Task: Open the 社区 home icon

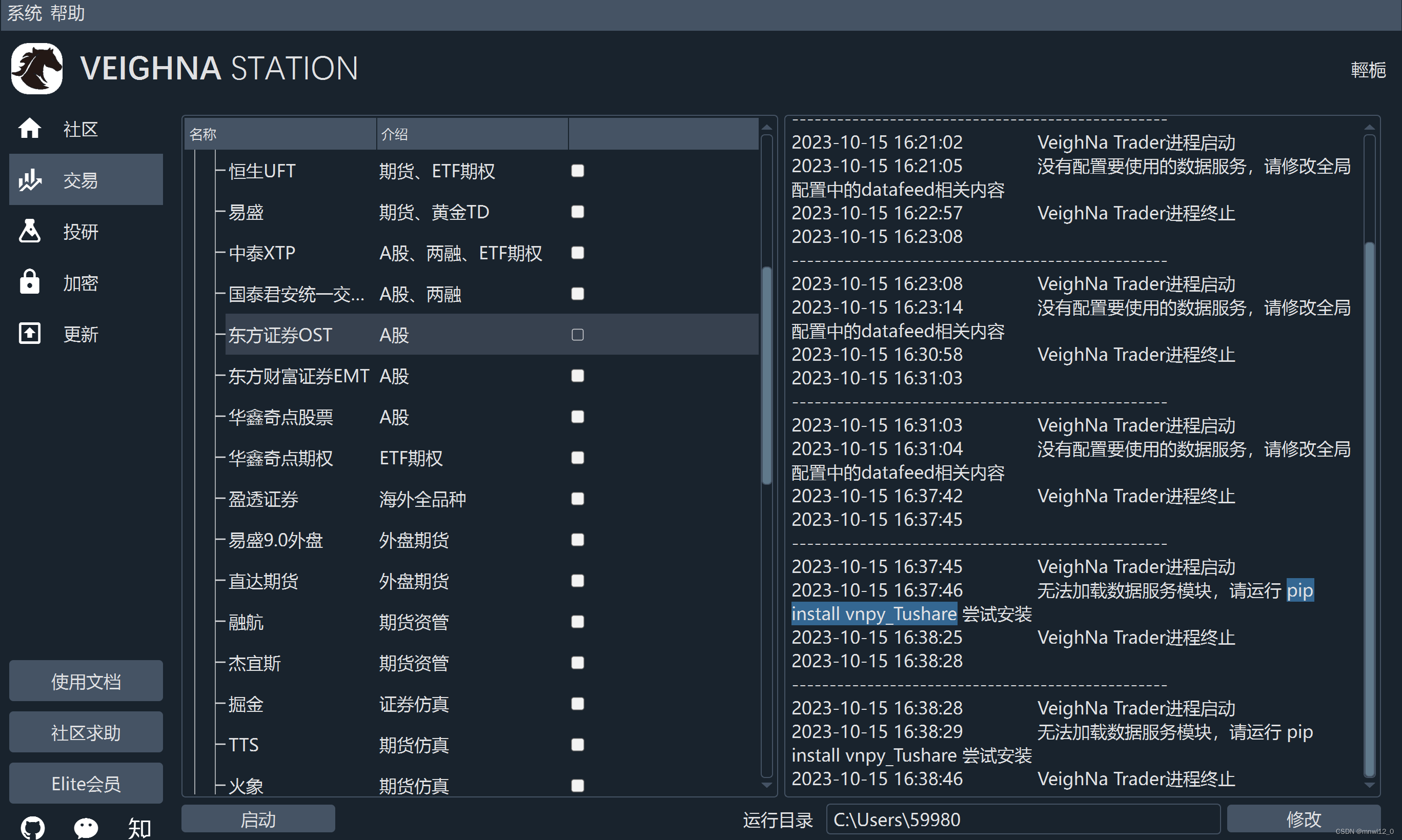Action: pos(29,129)
